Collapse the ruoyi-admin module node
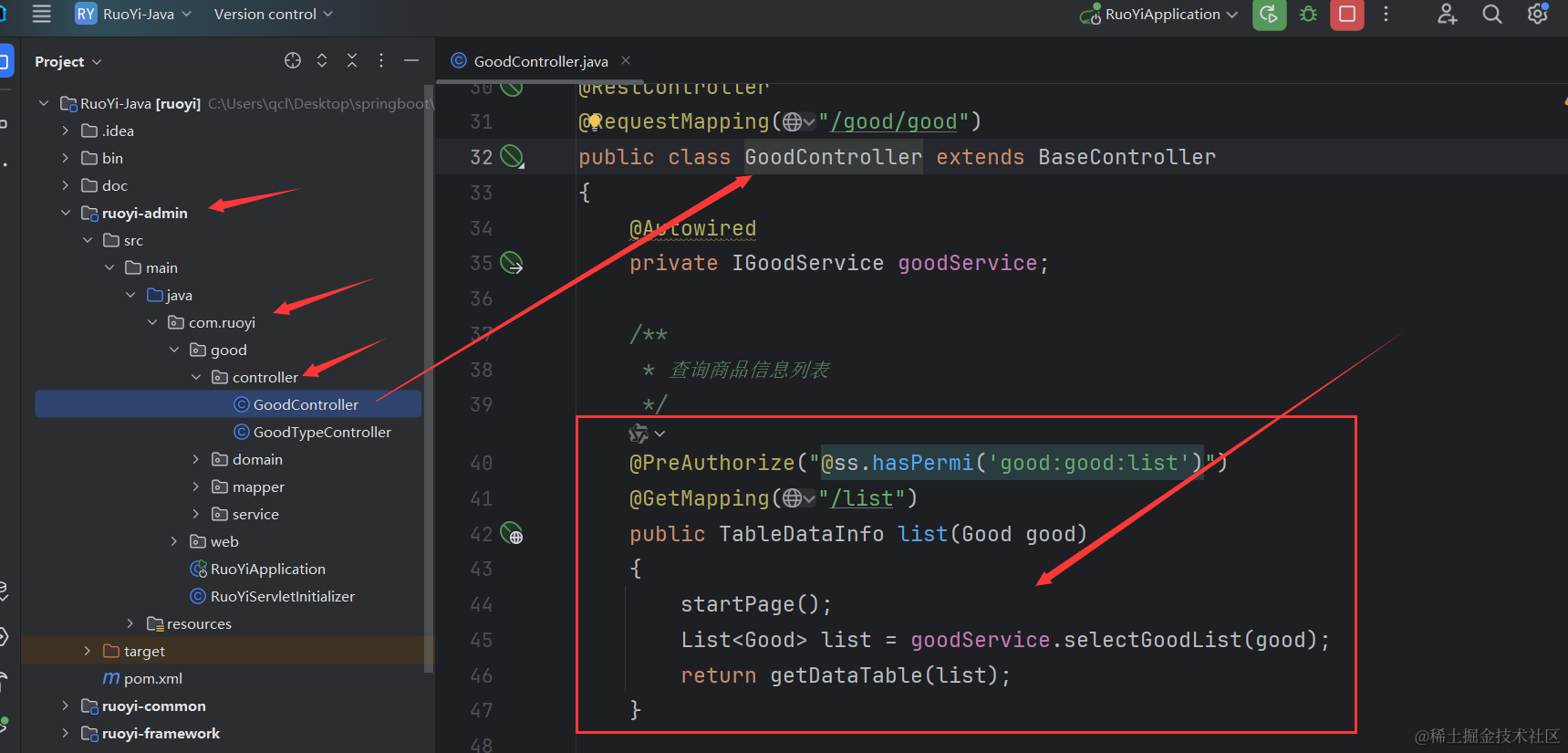 click(x=65, y=213)
